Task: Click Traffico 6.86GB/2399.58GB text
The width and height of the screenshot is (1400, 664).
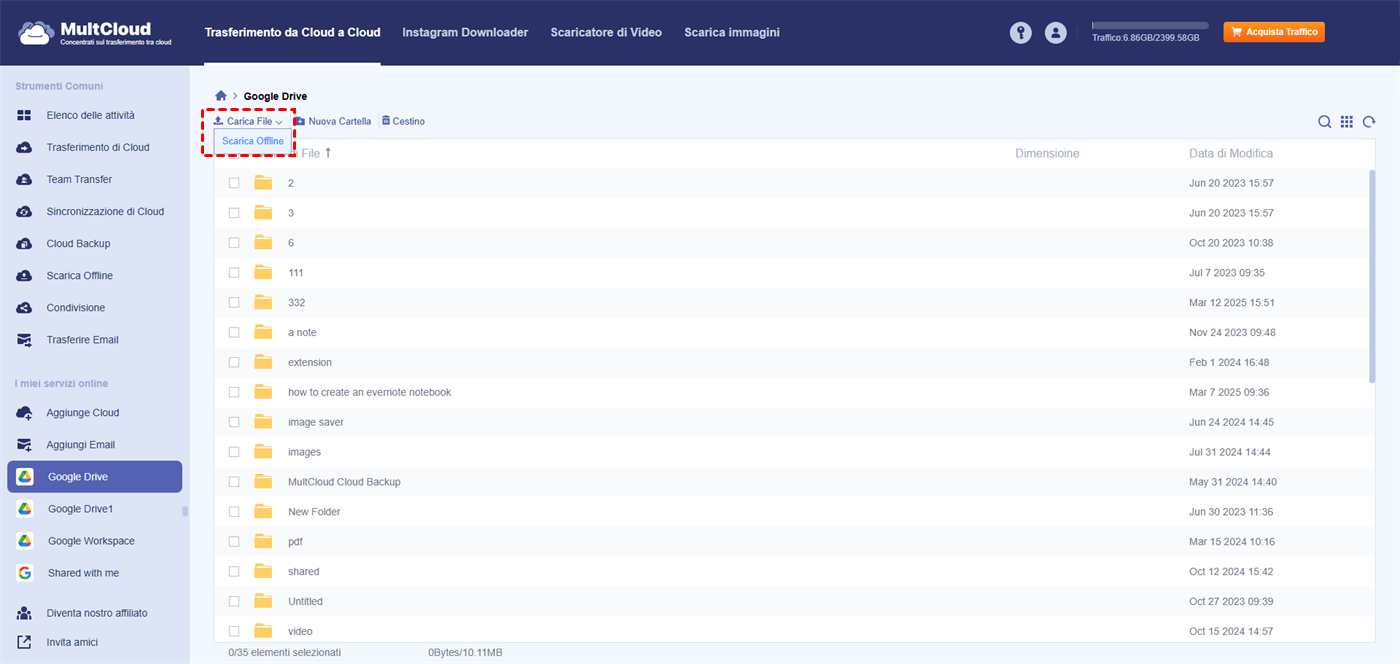Action: point(1145,38)
